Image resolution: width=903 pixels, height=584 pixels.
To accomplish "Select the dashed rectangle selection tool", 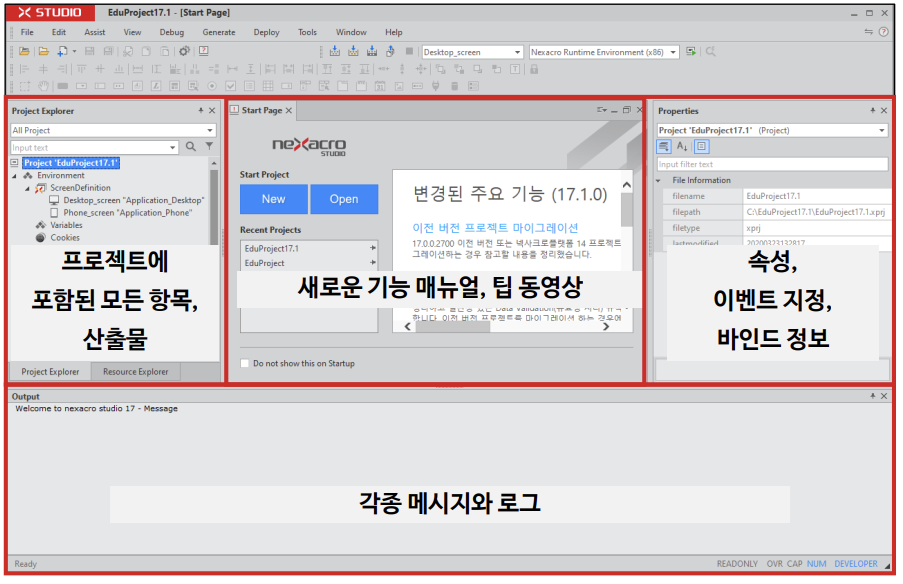I will coord(25,86).
